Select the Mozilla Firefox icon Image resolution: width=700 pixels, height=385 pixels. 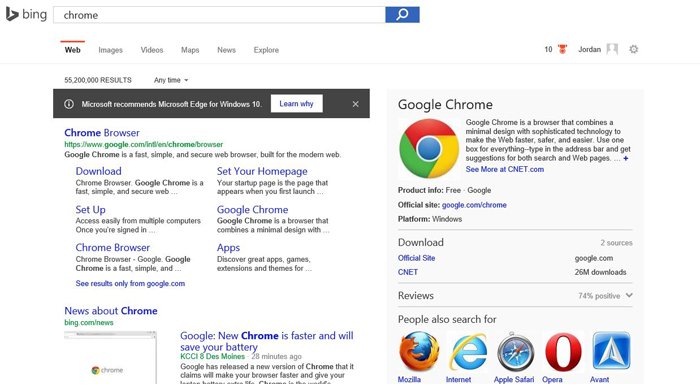click(x=419, y=352)
